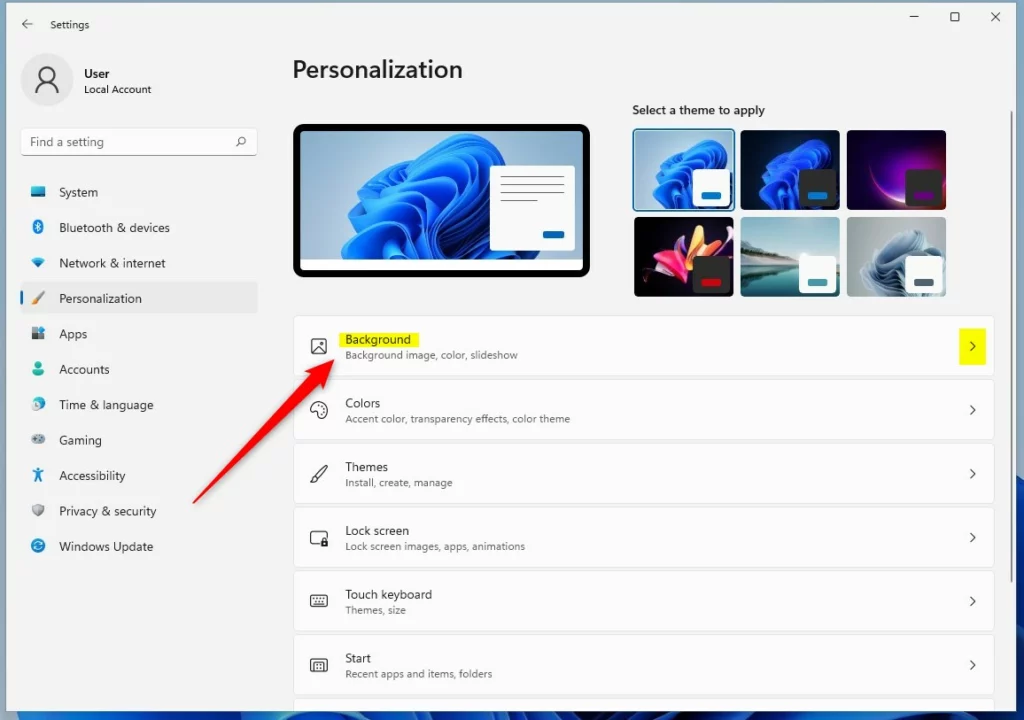The image size is (1024, 720).
Task: Click the Time & language globe icon
Action: [x=38, y=404]
